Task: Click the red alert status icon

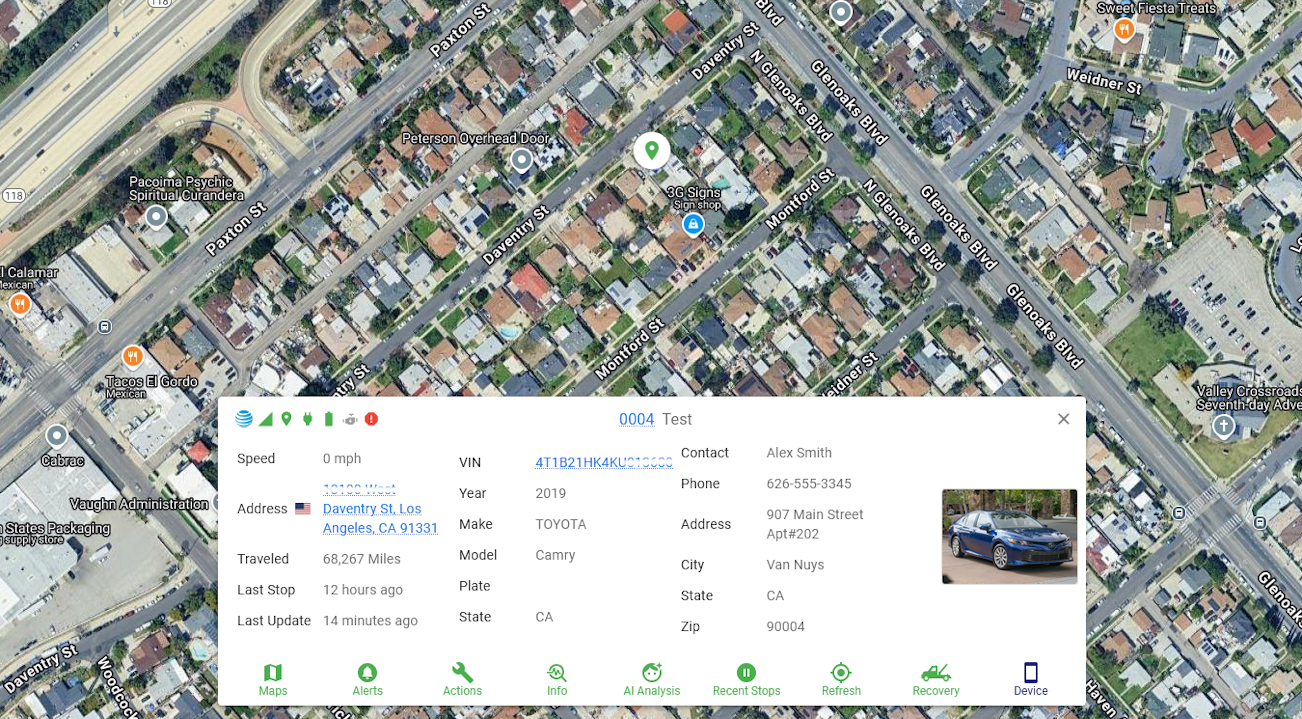Action: 371,418
